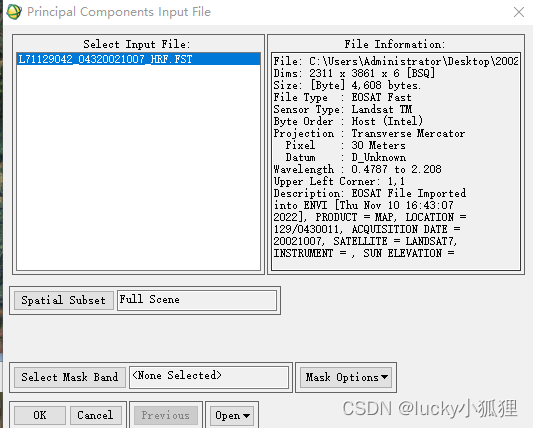The image size is (533, 428).
Task: Click the Datum: D_Unknown line
Action: 346,157
